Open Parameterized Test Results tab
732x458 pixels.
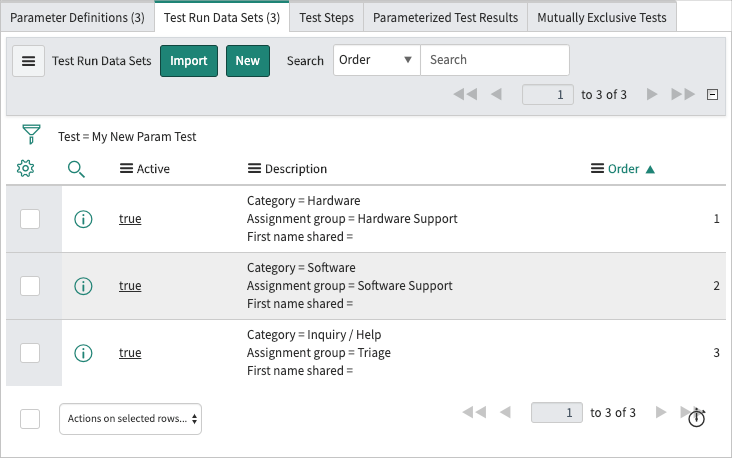click(445, 18)
